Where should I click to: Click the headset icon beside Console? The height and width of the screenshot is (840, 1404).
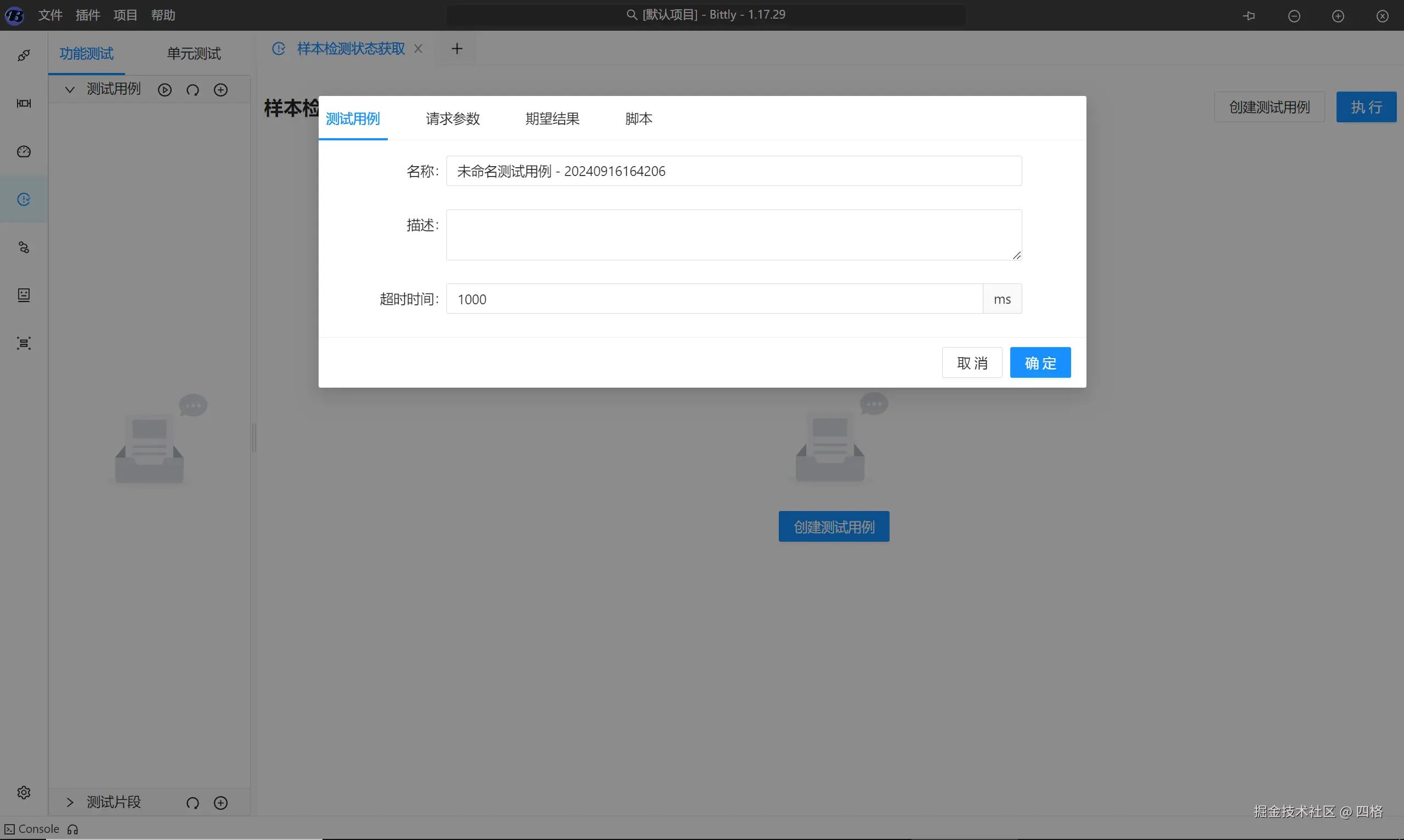click(x=72, y=829)
